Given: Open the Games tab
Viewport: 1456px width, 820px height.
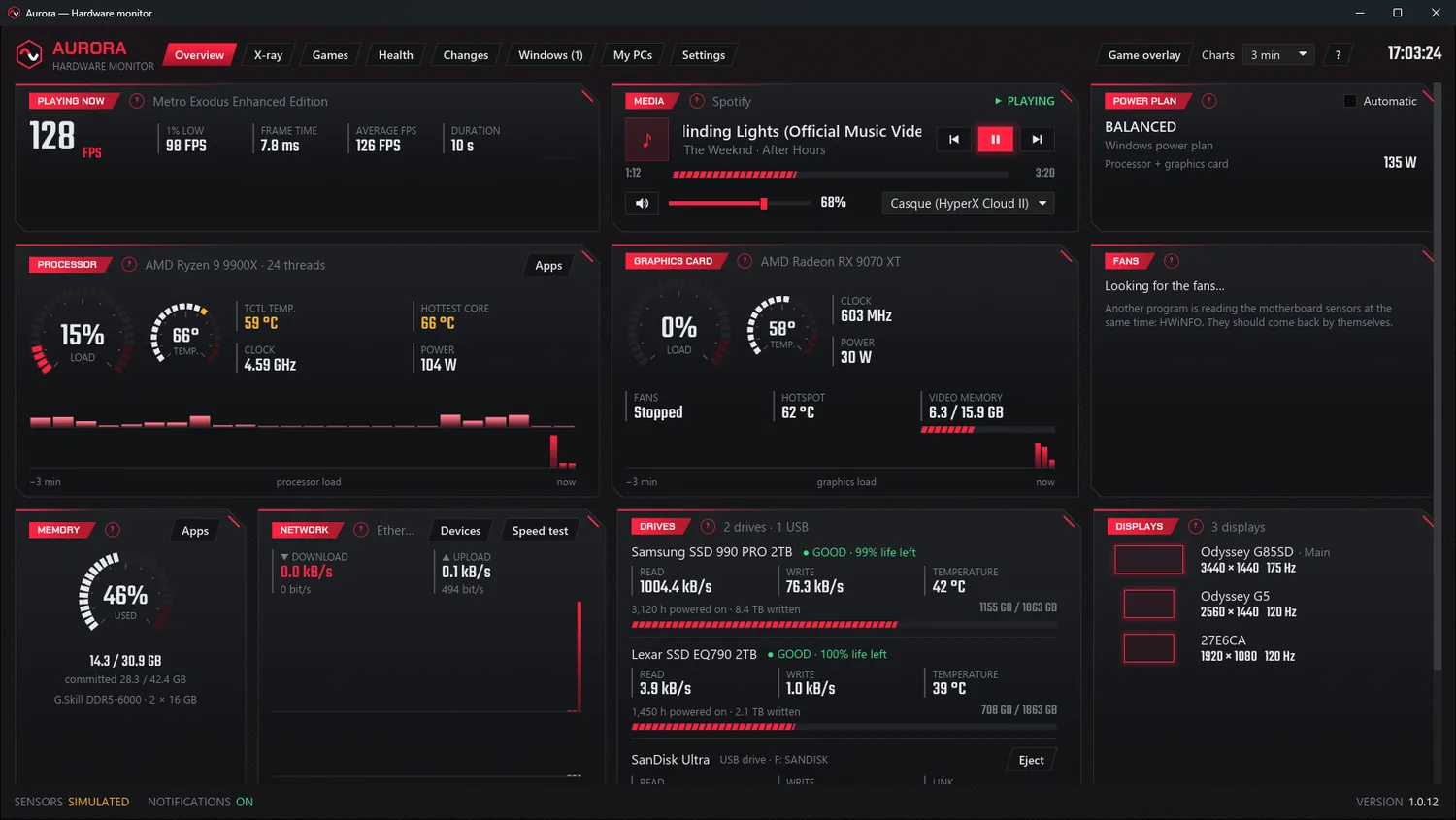Looking at the screenshot, I should click(x=330, y=55).
